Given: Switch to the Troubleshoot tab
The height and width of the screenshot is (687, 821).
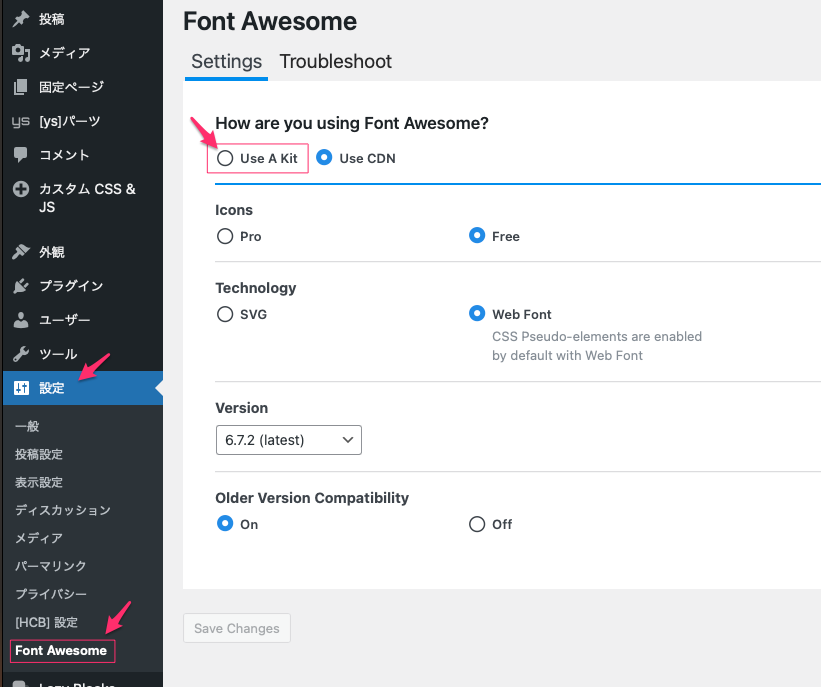Looking at the screenshot, I should pyautogui.click(x=335, y=62).
